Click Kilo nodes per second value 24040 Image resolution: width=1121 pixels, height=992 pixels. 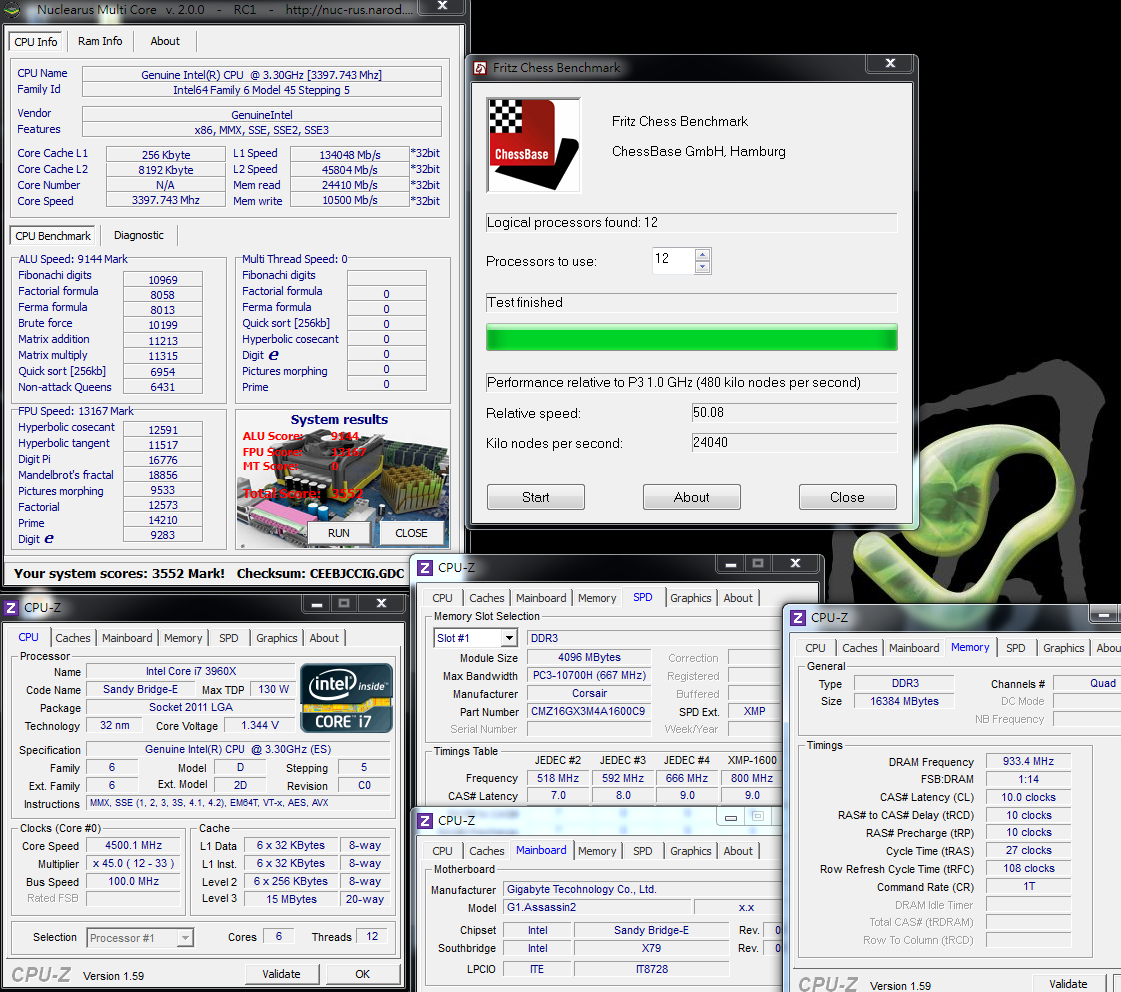(x=794, y=442)
